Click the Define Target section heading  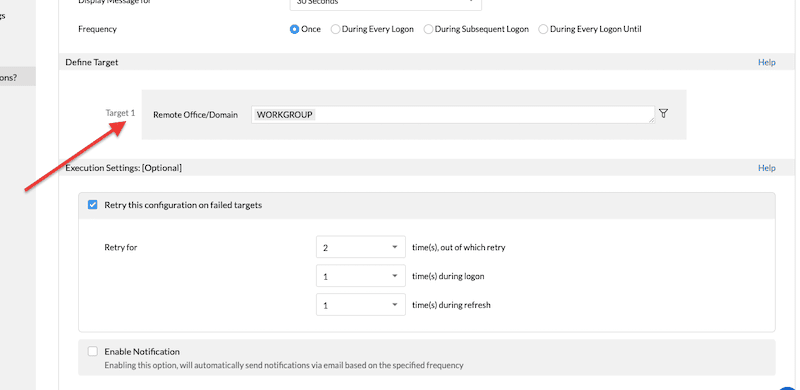tap(92, 62)
